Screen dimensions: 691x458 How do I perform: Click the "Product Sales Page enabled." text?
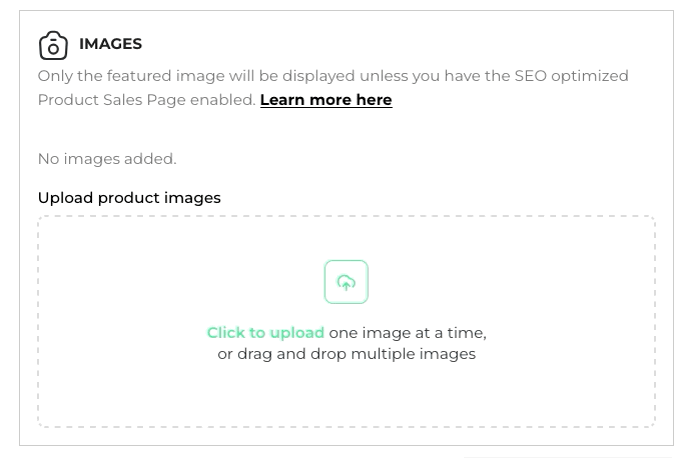click(x=146, y=100)
